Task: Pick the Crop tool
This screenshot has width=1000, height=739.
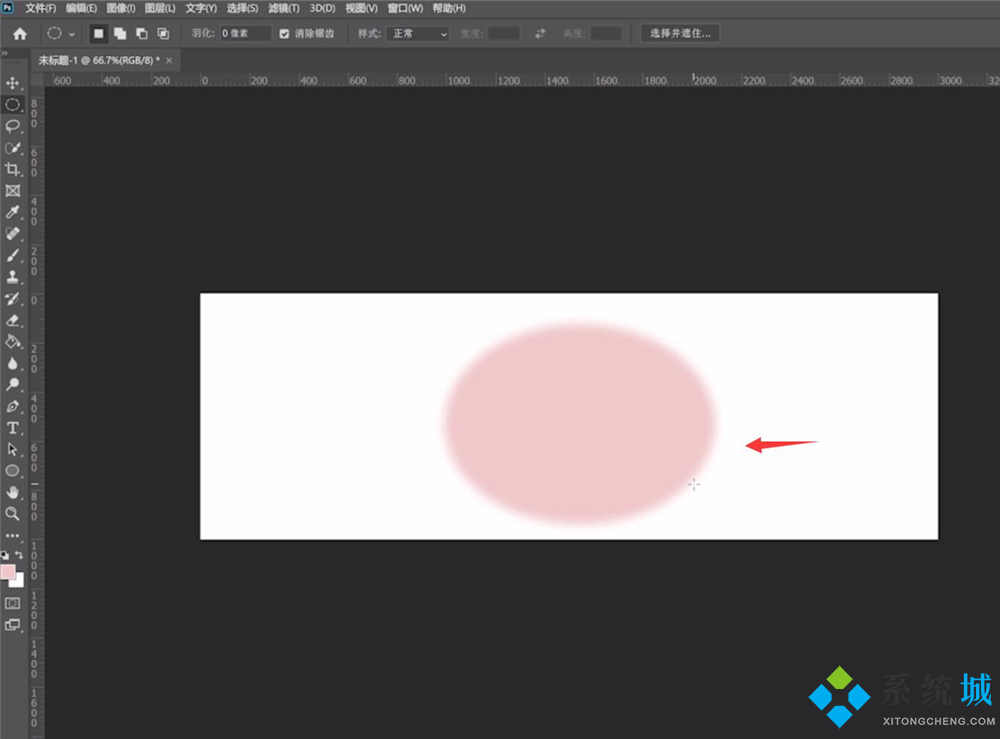Action: coord(13,169)
